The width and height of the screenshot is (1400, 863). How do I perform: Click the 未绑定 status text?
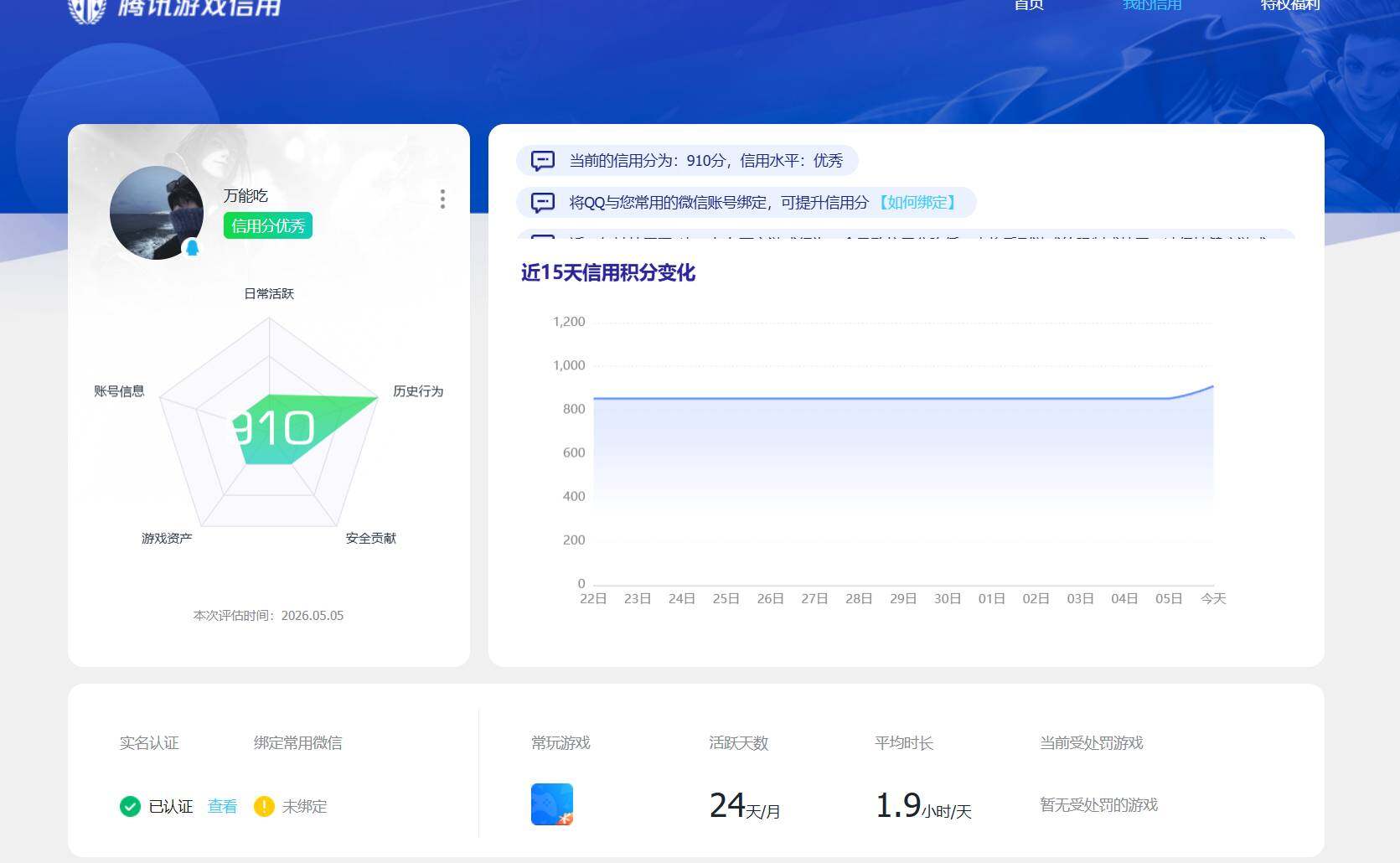pyautogui.click(x=304, y=806)
